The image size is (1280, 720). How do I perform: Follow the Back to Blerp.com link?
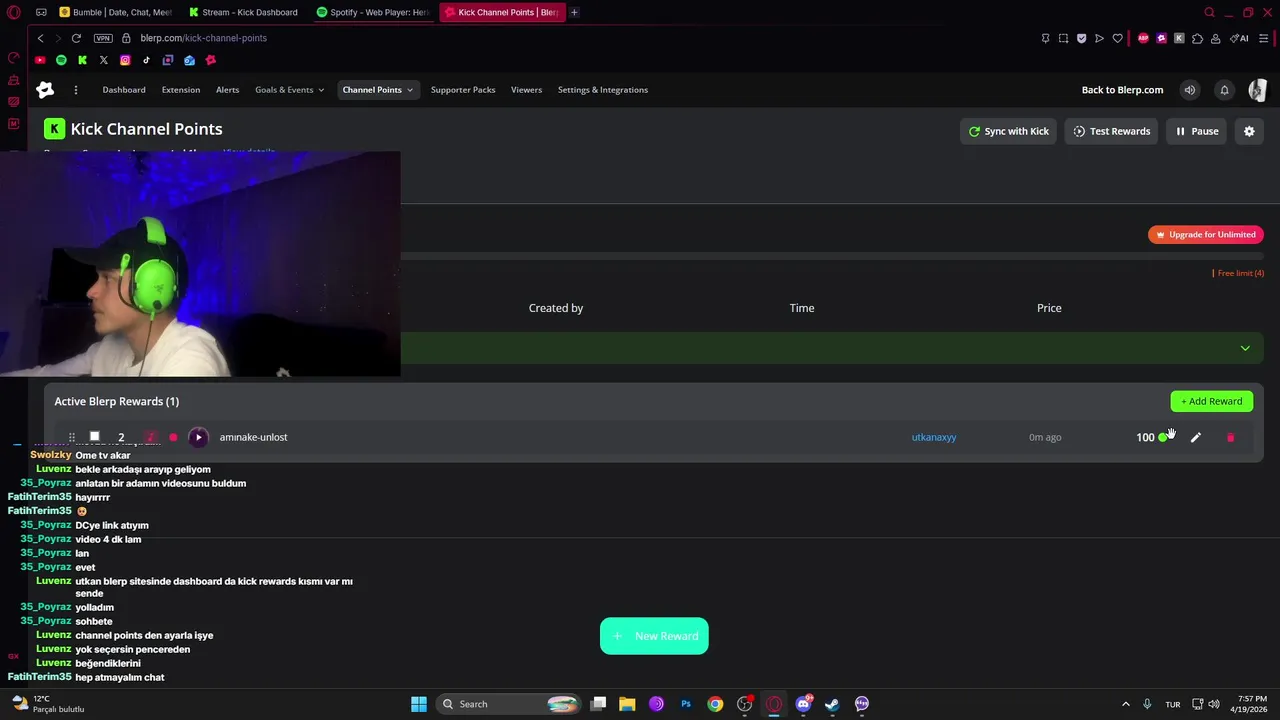pos(1122,90)
